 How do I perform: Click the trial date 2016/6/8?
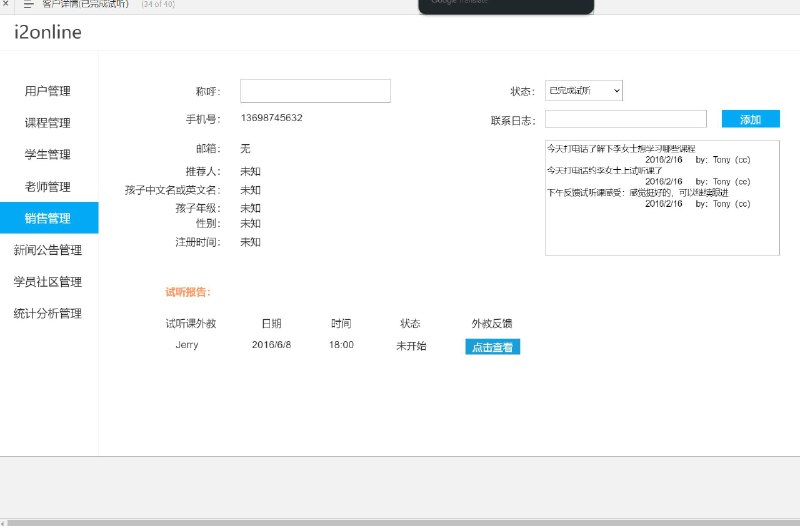click(271, 345)
